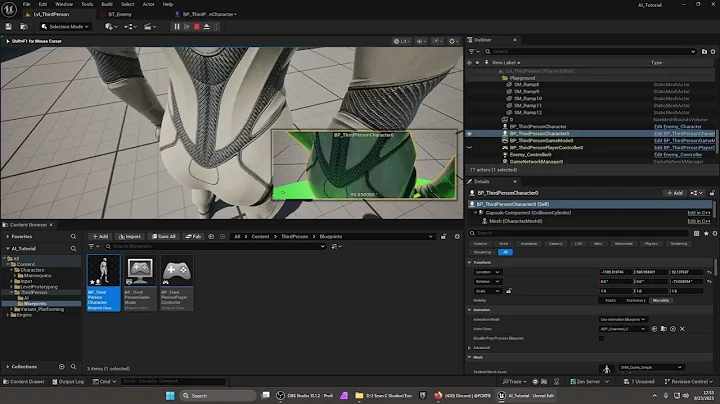Viewport: 720px width, 404px height.
Task: Select the All category filter in Details
Action: (x=505, y=252)
